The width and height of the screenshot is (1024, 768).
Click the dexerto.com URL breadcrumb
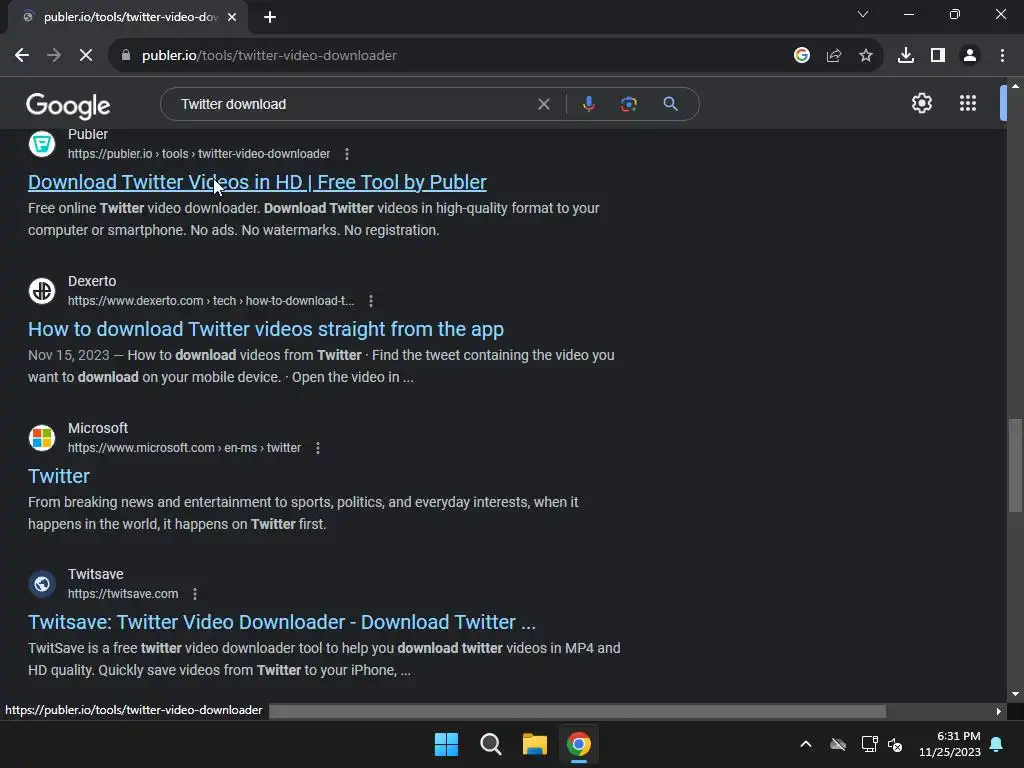point(211,301)
